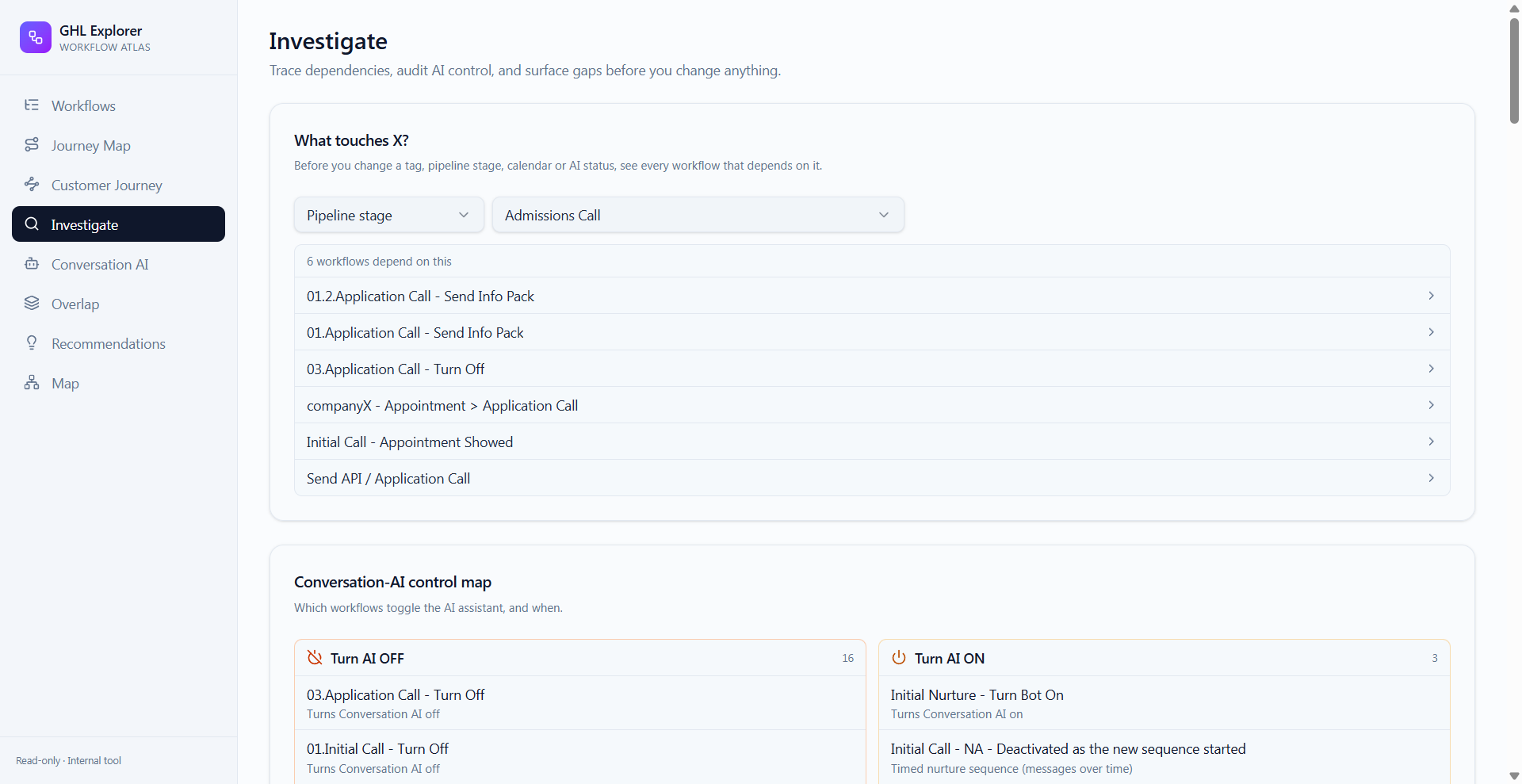Open the Workflows section

(118, 105)
